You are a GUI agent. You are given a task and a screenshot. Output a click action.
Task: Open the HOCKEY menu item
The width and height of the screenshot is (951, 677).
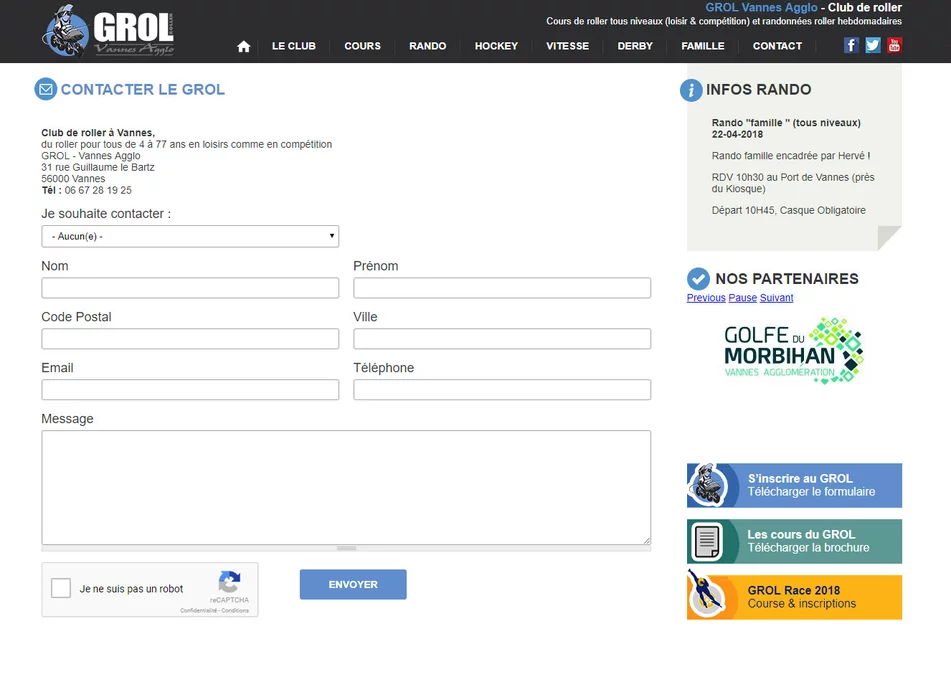pos(496,46)
